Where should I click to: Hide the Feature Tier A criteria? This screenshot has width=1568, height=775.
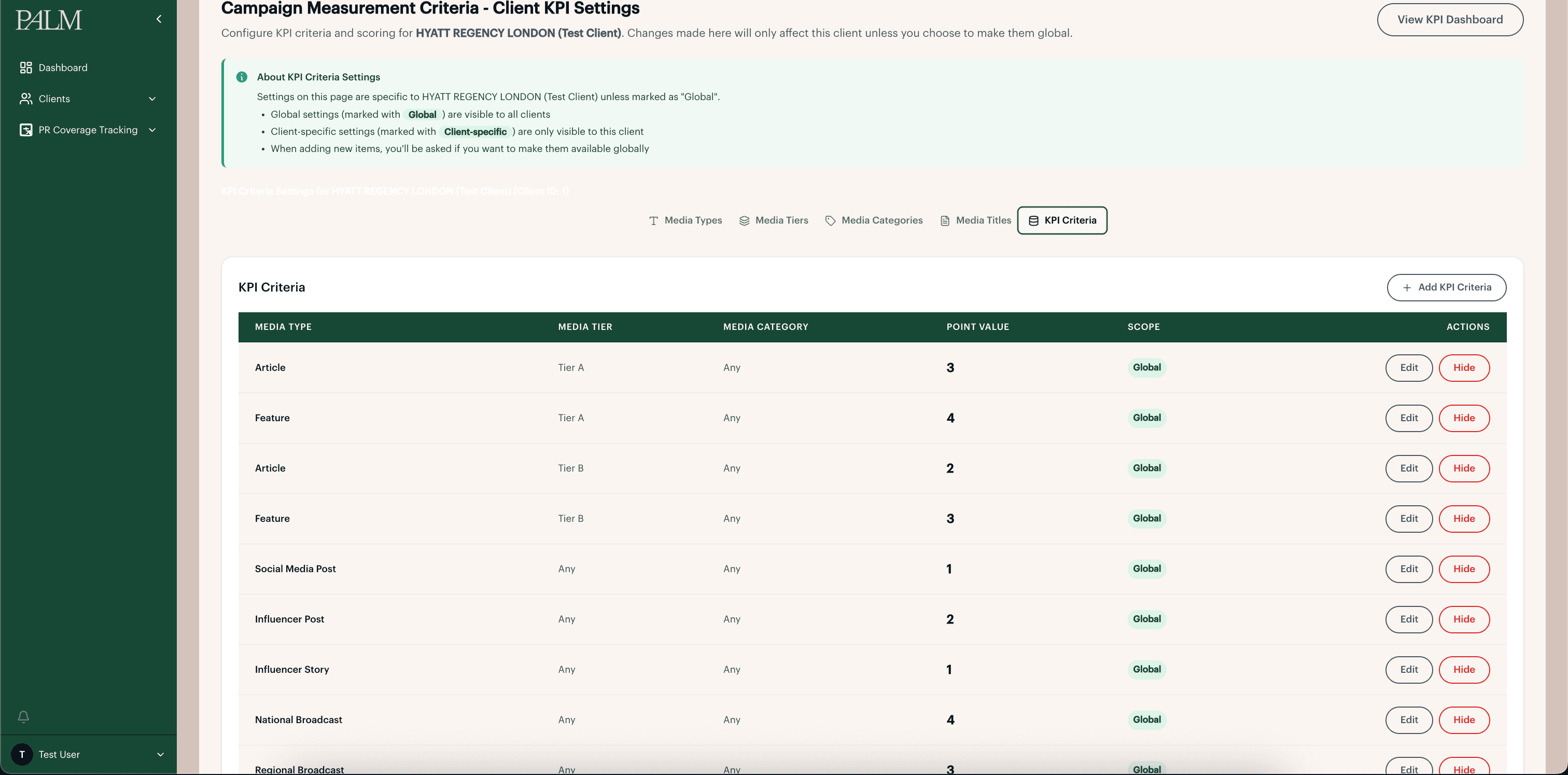[1464, 418]
